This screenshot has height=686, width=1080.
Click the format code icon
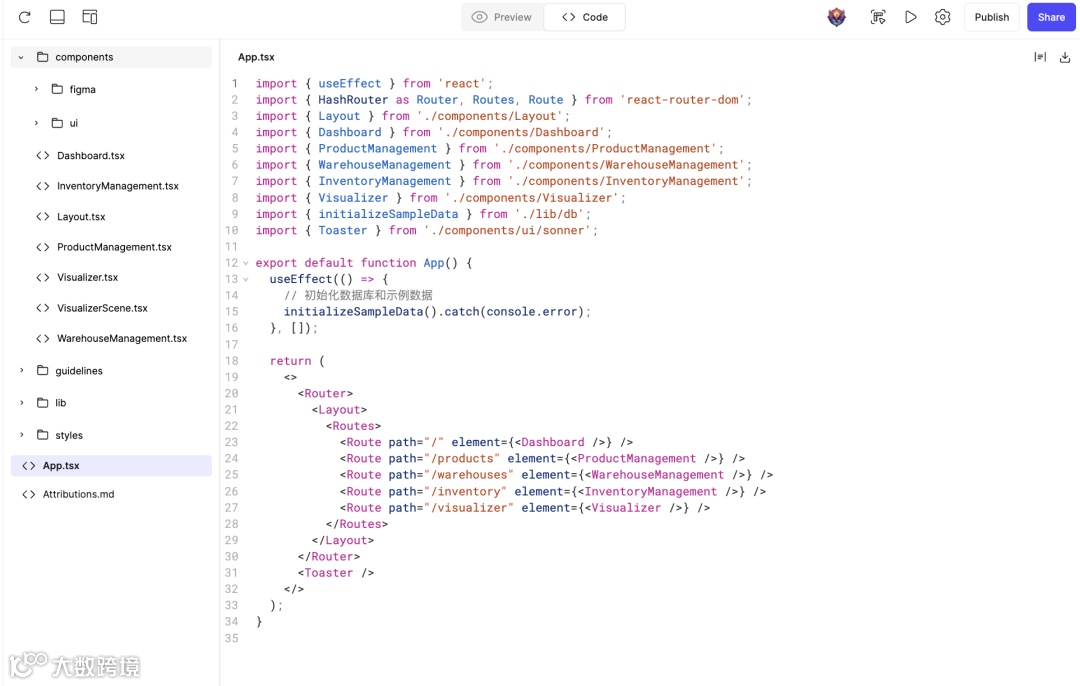click(1040, 57)
